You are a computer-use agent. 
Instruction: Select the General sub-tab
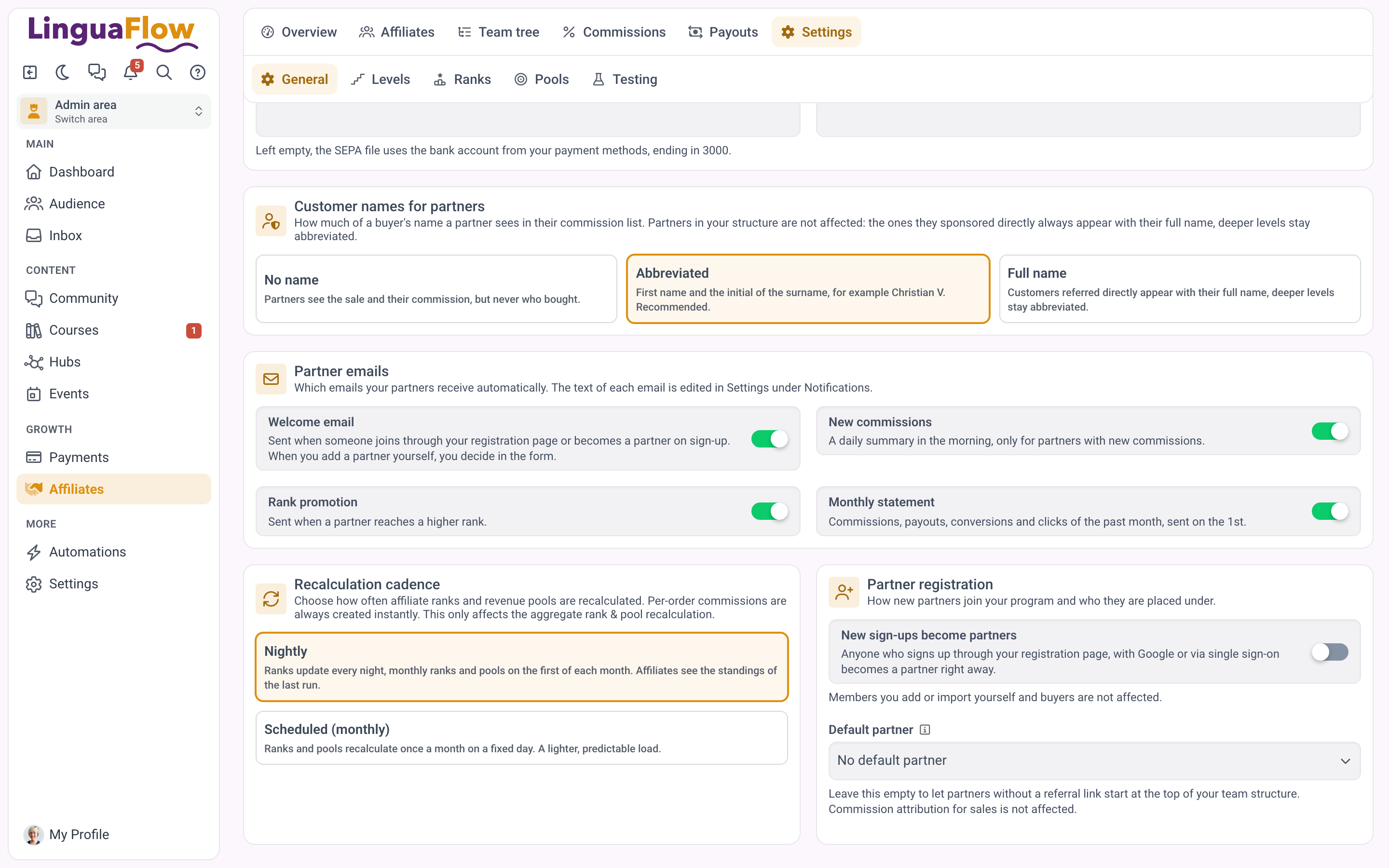click(295, 79)
